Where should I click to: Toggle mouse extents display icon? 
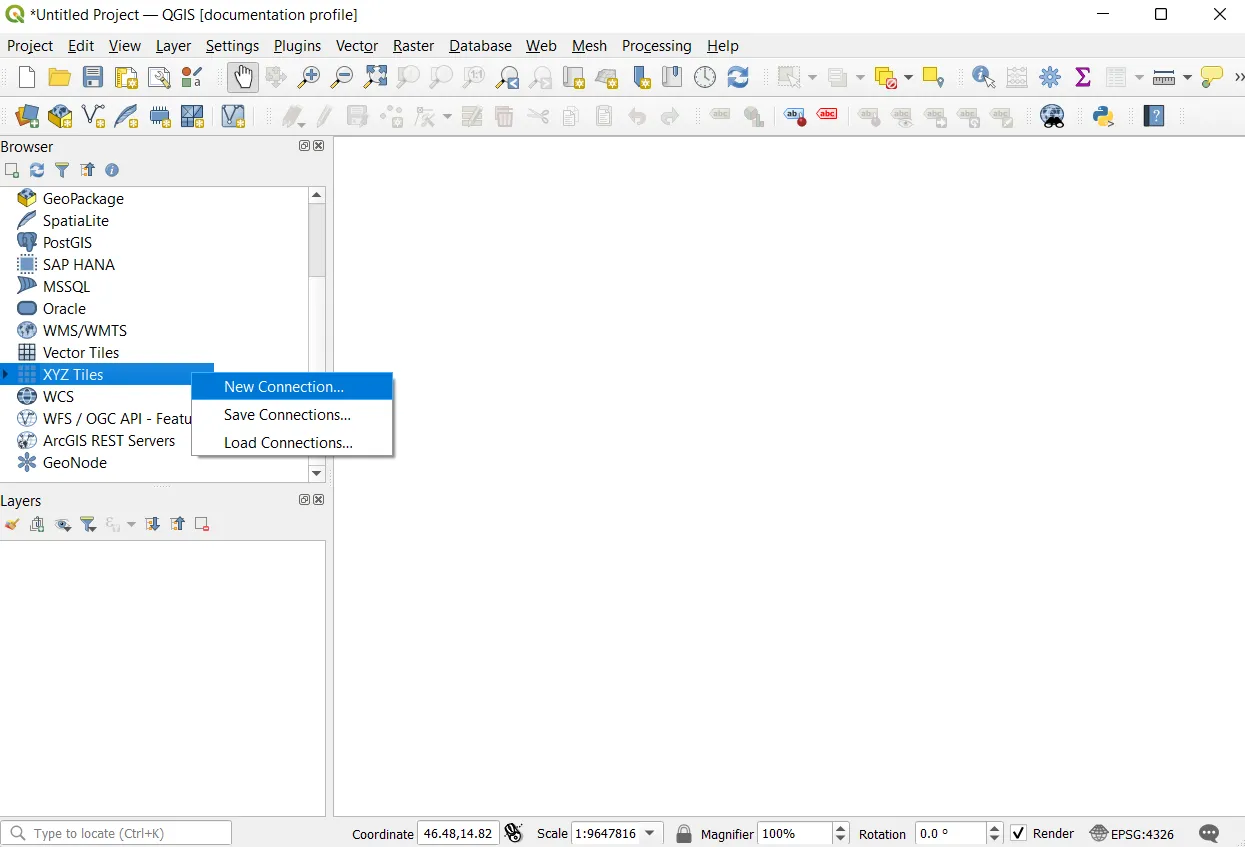514,833
